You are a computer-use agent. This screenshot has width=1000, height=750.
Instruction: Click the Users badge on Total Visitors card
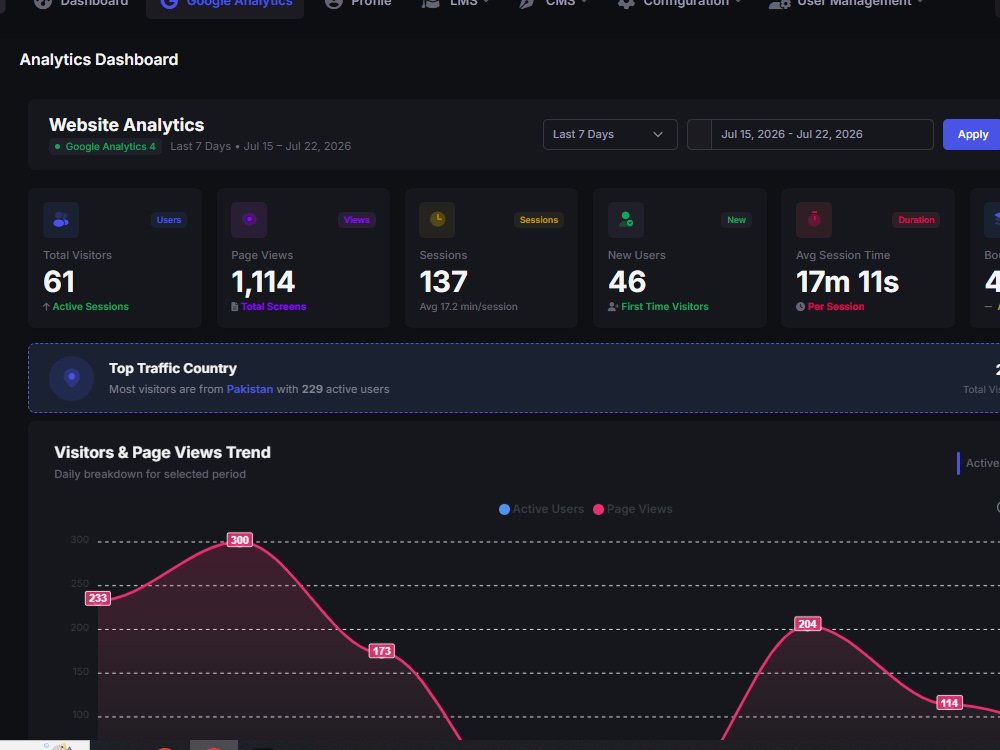[x=168, y=220]
